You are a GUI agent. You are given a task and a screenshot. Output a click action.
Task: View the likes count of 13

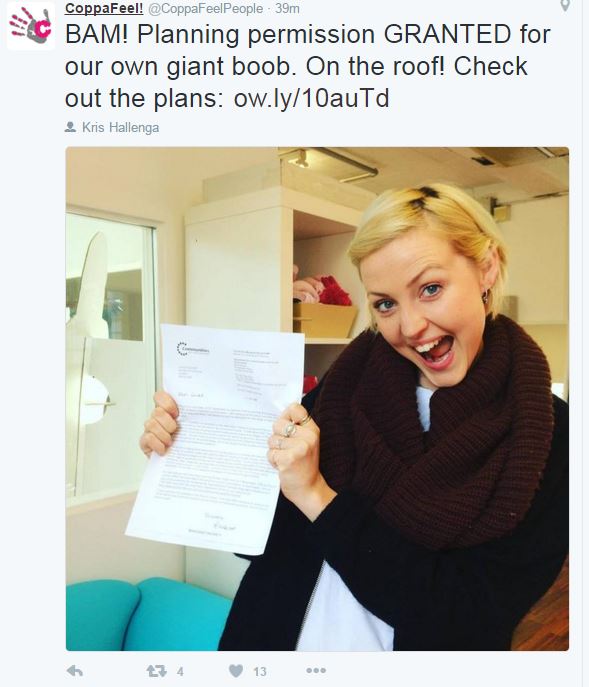click(x=259, y=671)
